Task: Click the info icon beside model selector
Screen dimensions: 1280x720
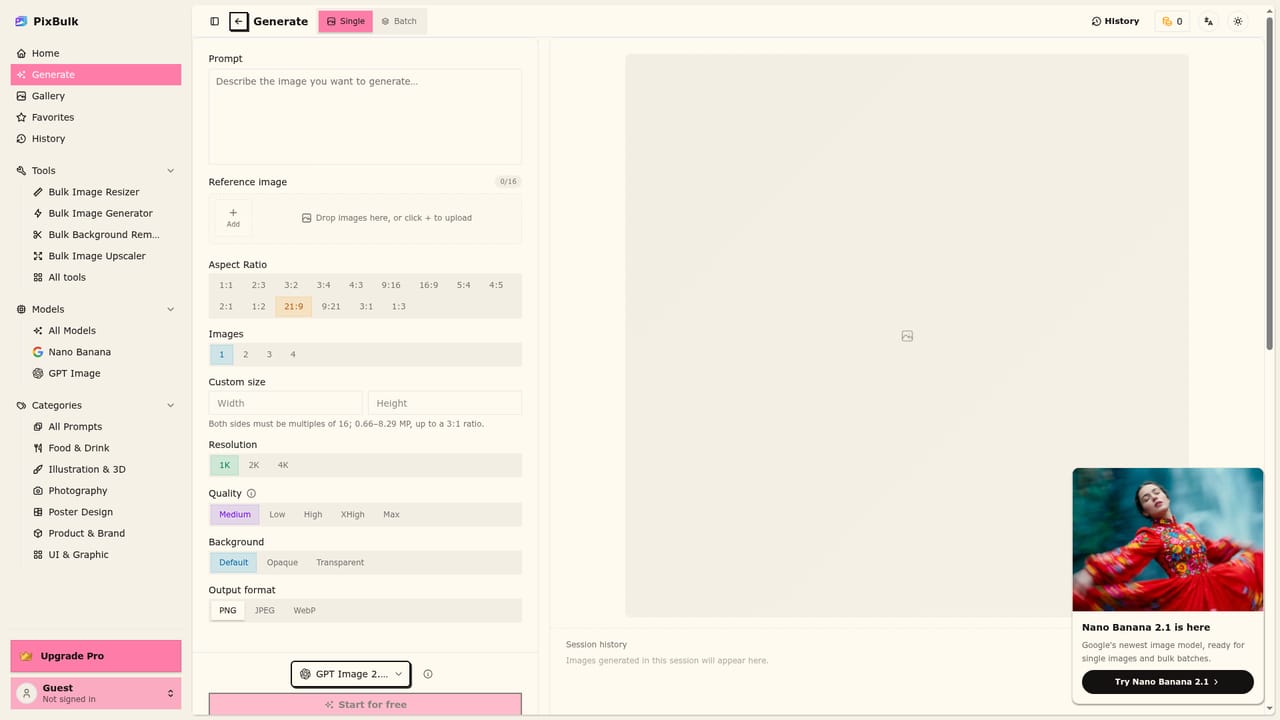Action: point(428,674)
